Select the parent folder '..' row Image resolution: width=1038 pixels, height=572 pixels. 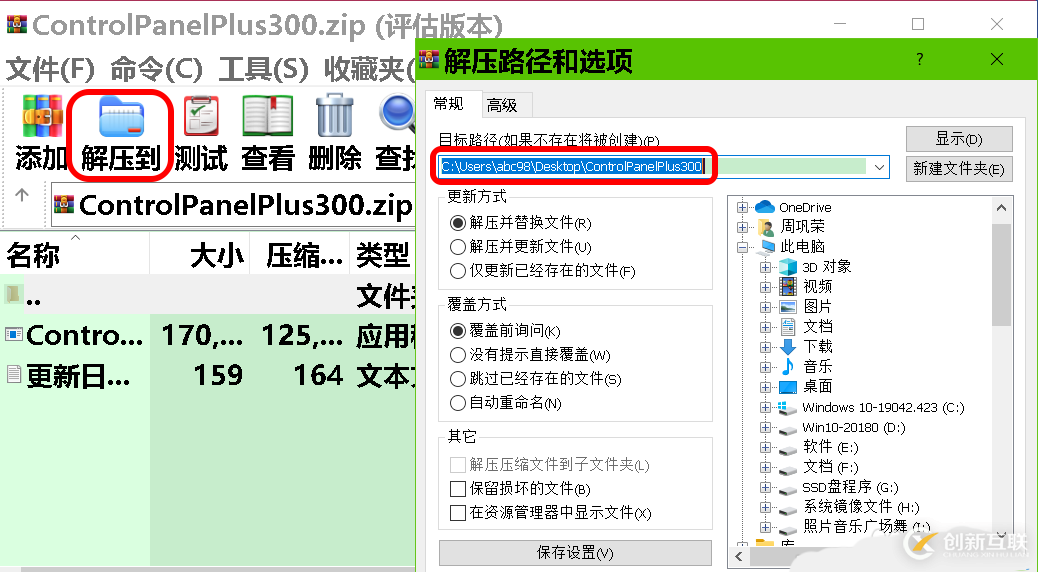(207, 295)
